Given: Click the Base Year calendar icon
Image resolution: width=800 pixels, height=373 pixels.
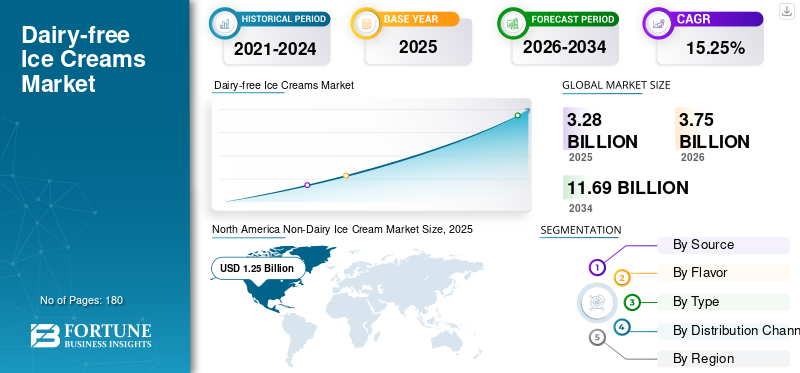Looking at the screenshot, I should coord(366,23).
